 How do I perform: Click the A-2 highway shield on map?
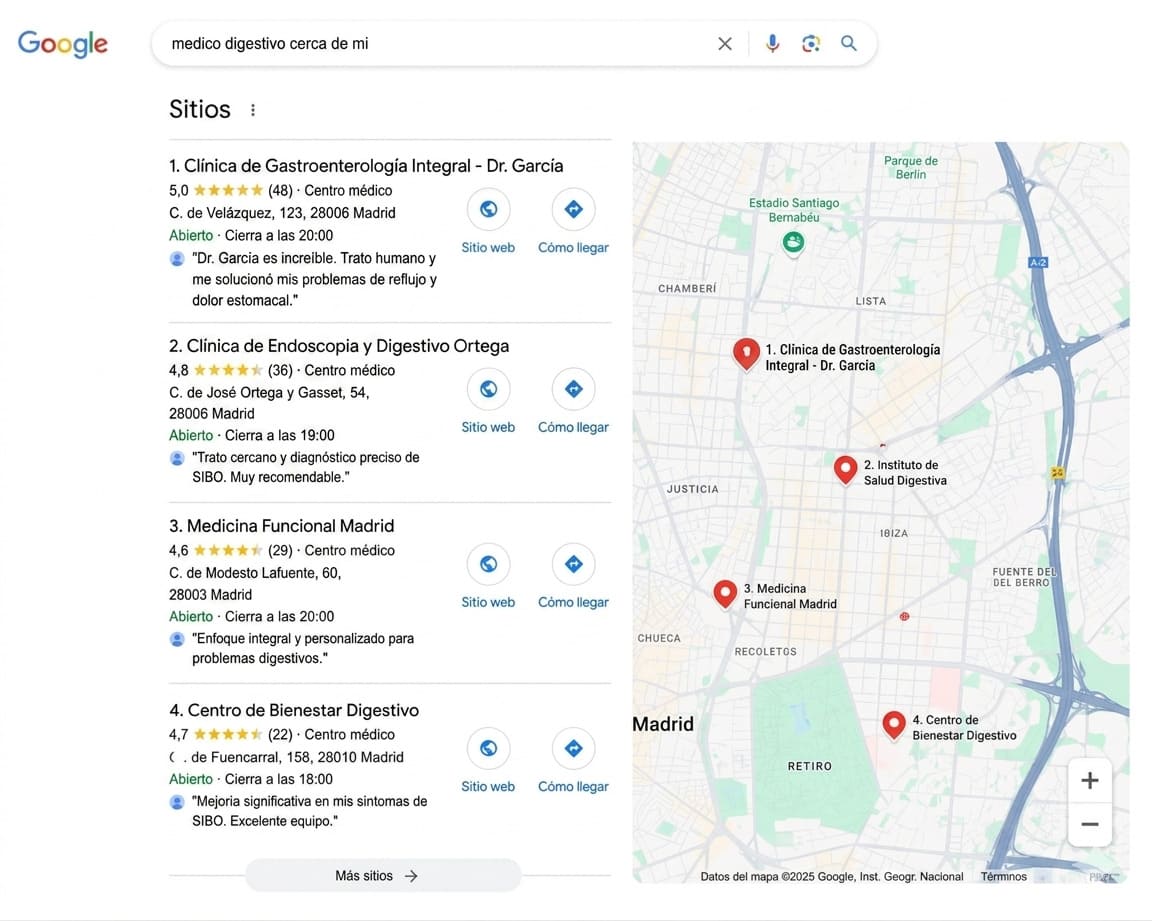(x=1037, y=262)
